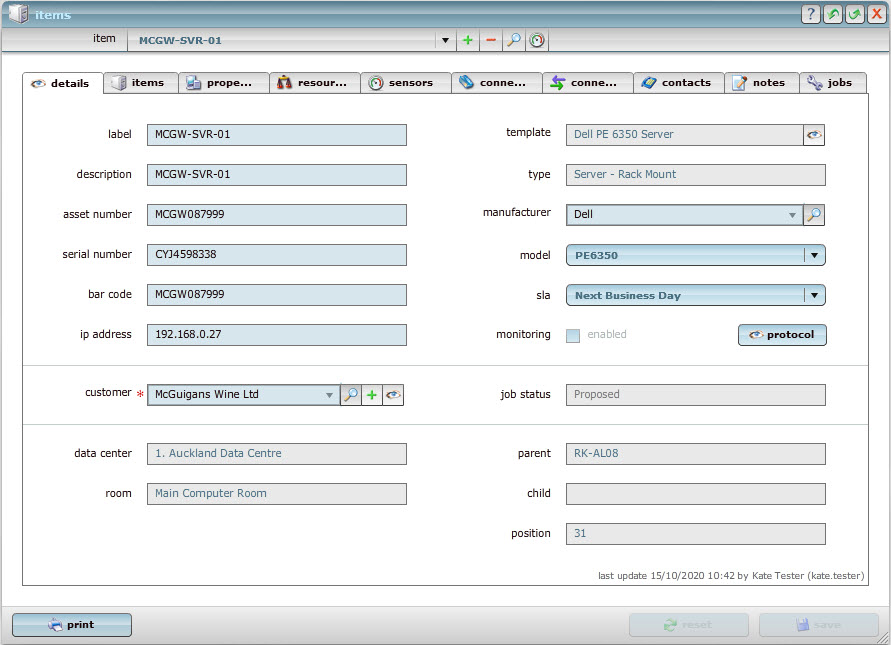This screenshot has width=891, height=645.
Task: View customer details via eye icon
Action: point(394,395)
